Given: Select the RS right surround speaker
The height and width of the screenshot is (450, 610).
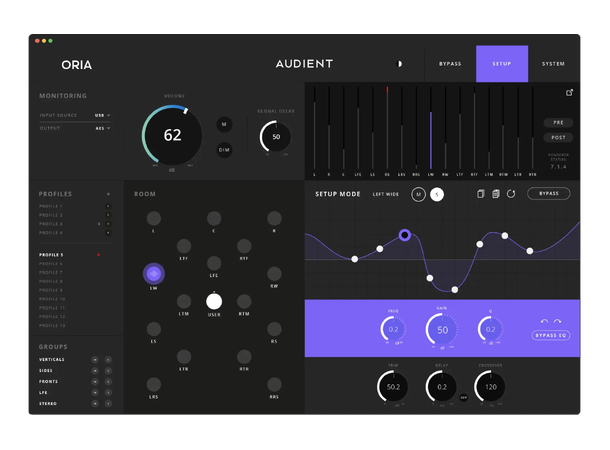Looking at the screenshot, I should [x=274, y=329].
